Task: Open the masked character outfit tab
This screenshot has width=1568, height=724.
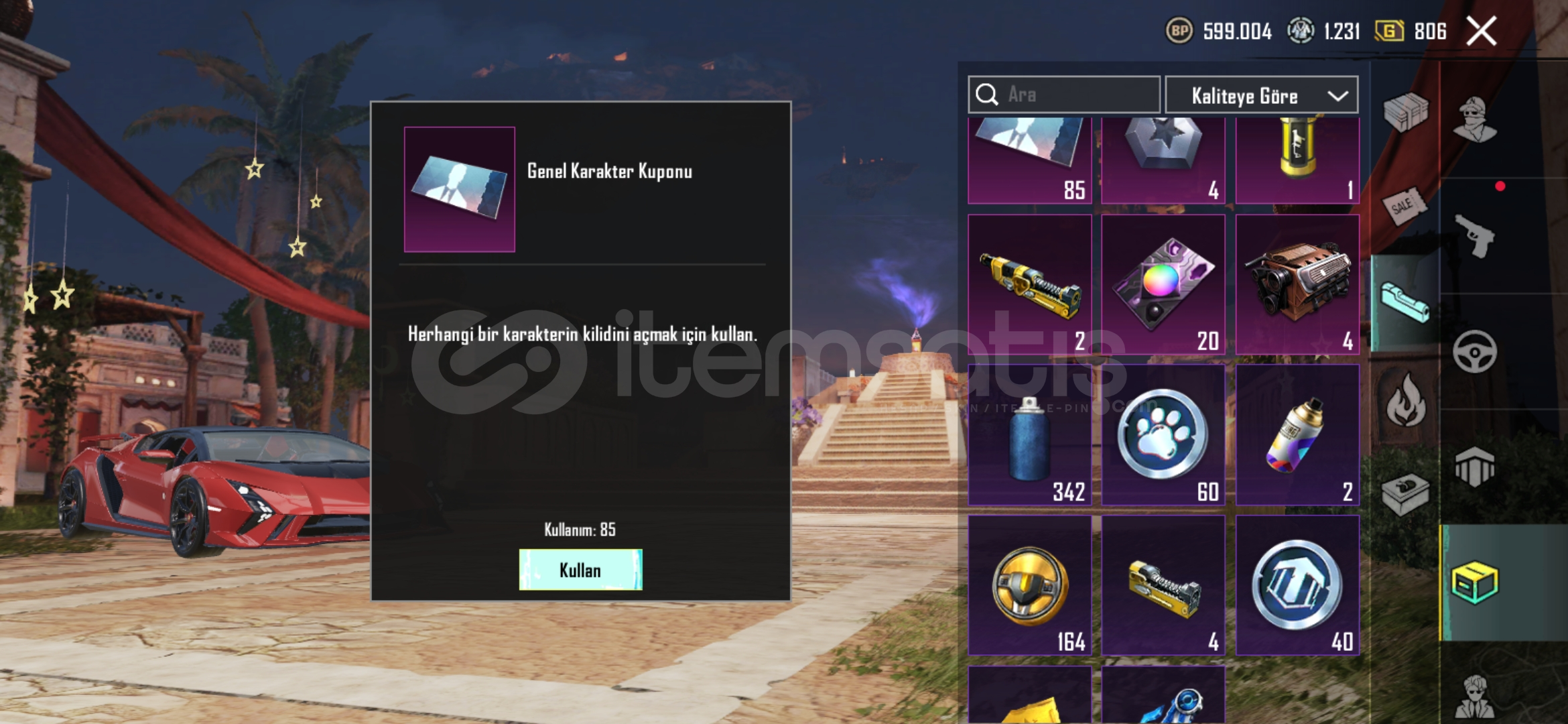Action: [1475, 119]
